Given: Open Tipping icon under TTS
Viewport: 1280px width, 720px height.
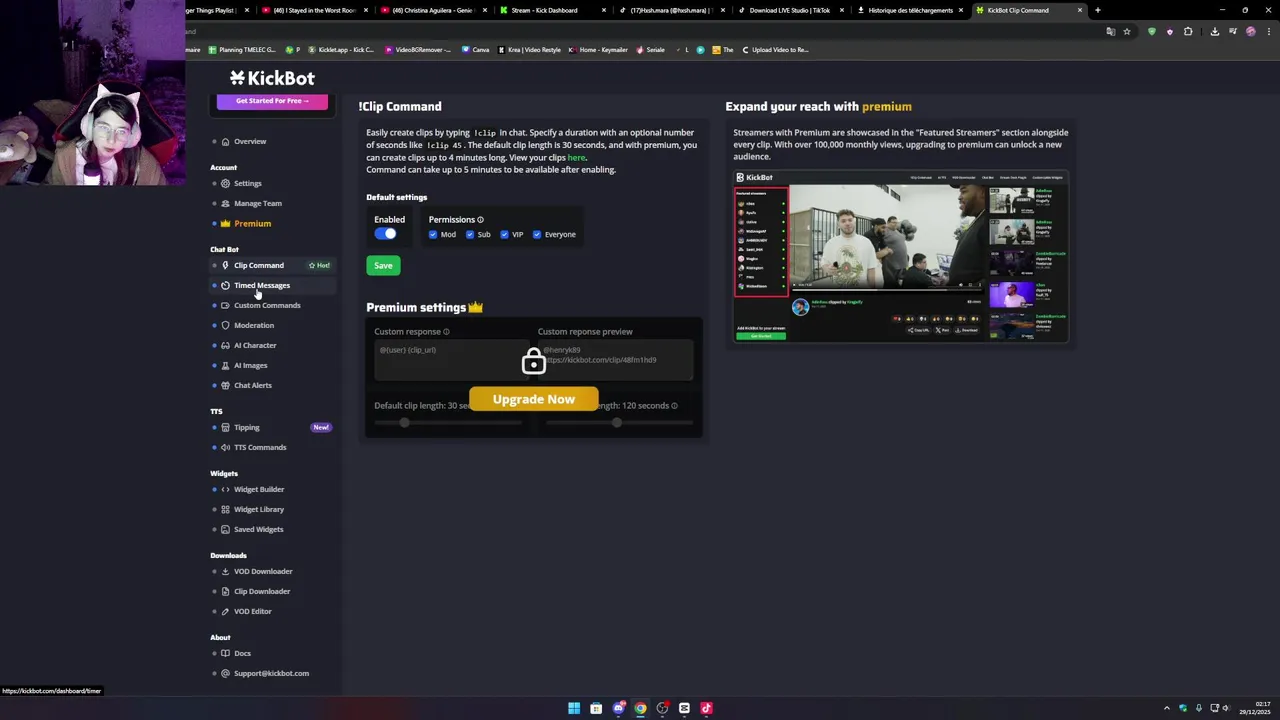Looking at the screenshot, I should (x=225, y=427).
